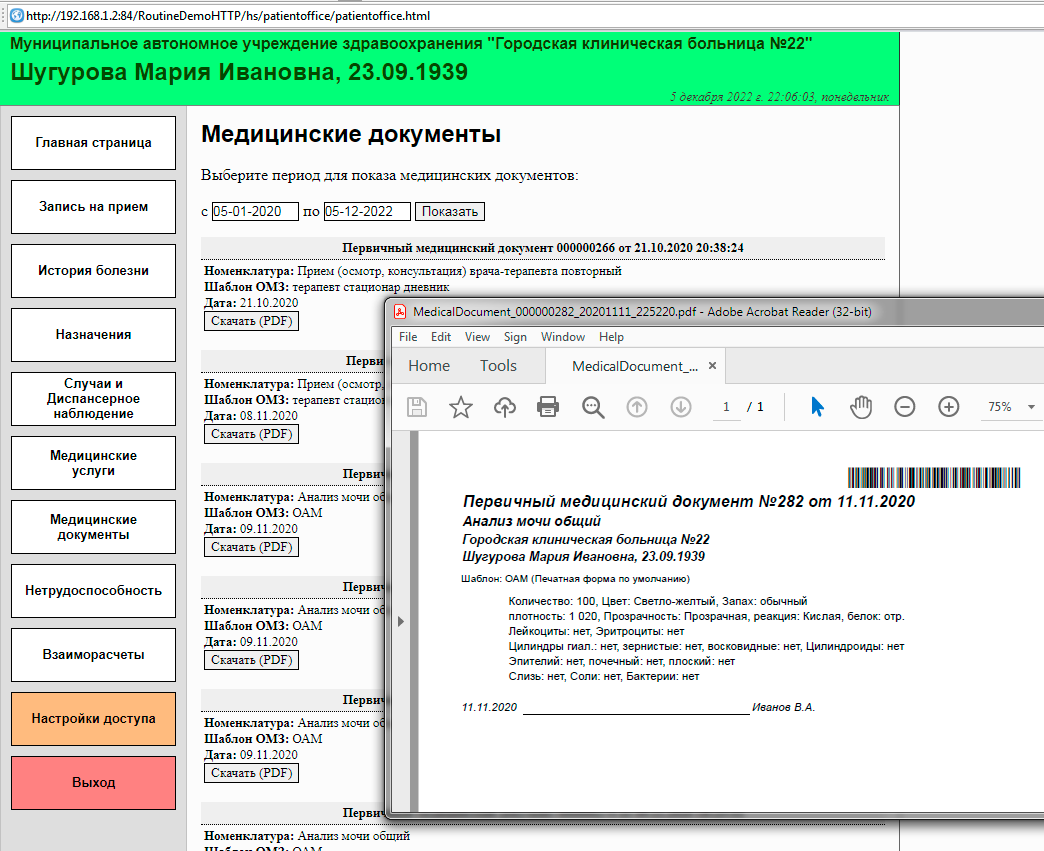Select the arrow selection tool

tap(817, 407)
